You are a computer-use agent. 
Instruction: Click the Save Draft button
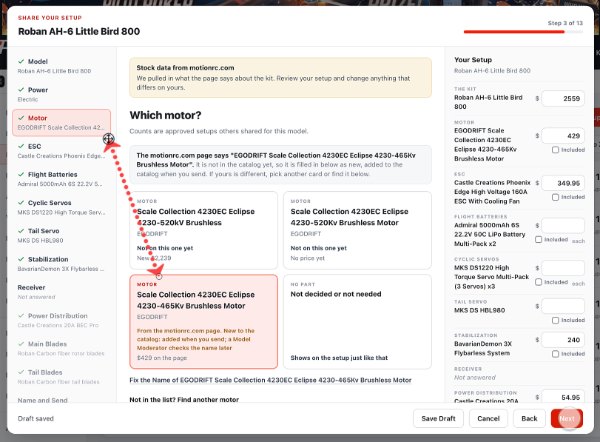pyautogui.click(x=438, y=418)
